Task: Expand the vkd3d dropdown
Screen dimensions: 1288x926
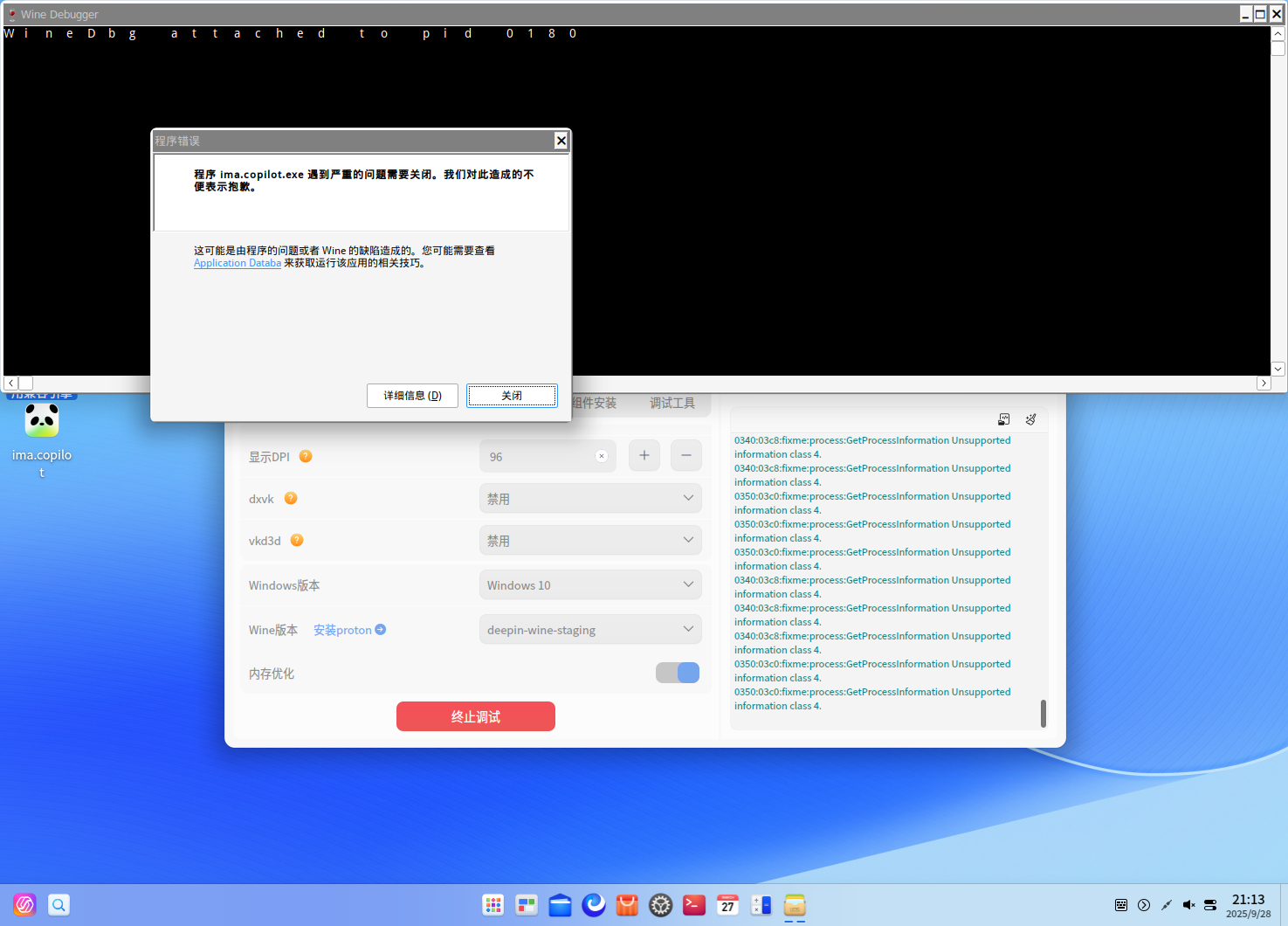Action: point(590,541)
